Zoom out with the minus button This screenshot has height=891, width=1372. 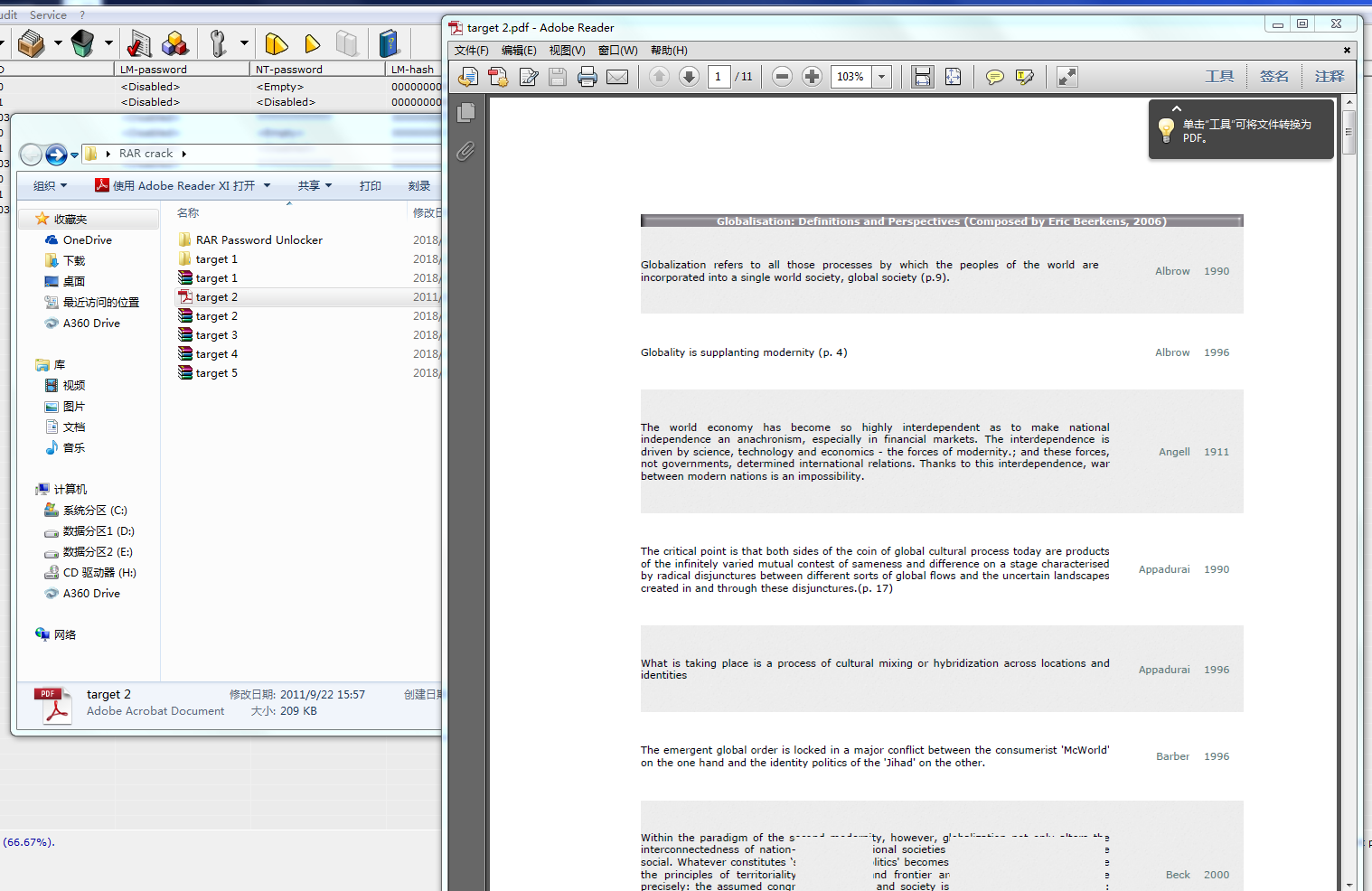tap(783, 77)
